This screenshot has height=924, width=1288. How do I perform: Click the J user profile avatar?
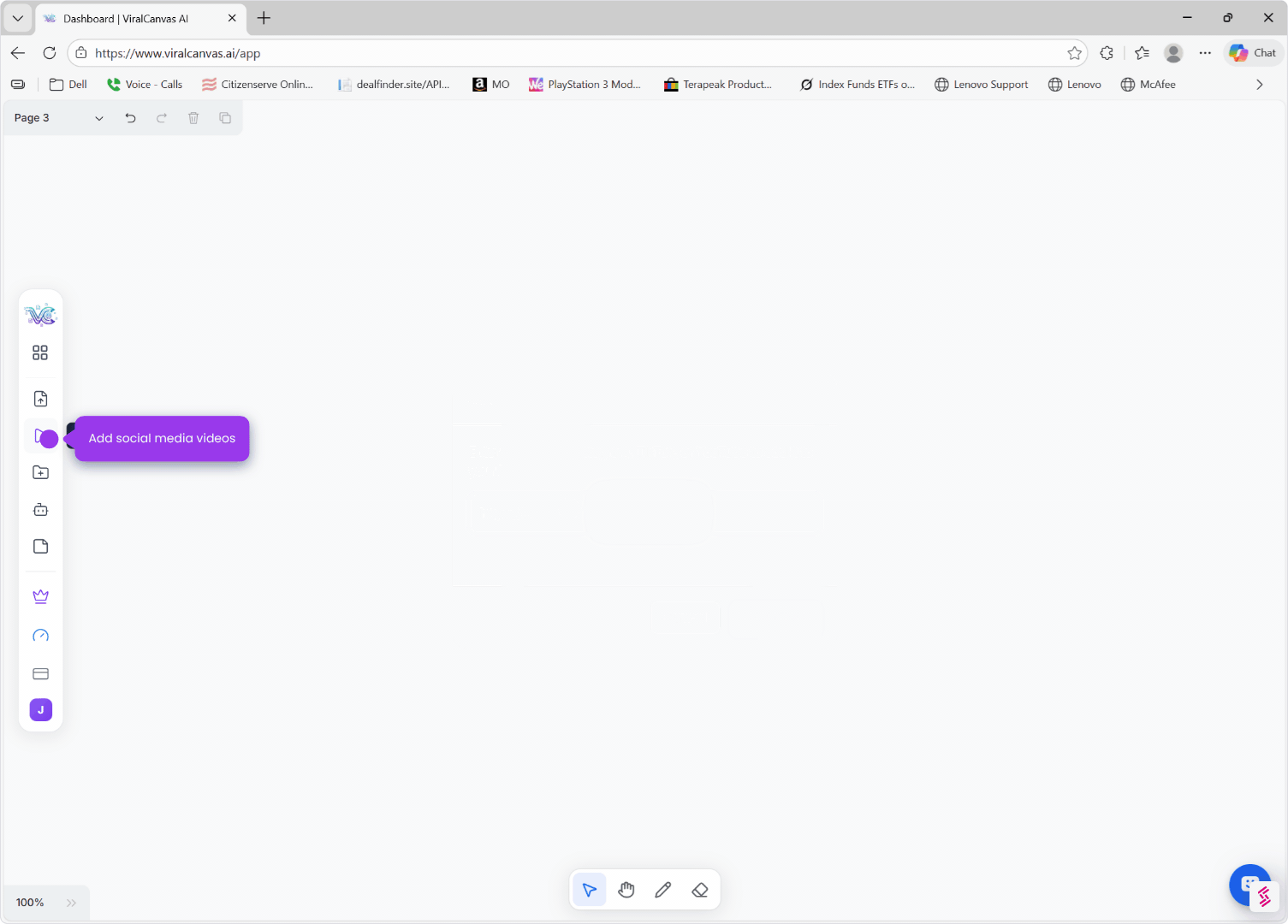tap(40, 710)
